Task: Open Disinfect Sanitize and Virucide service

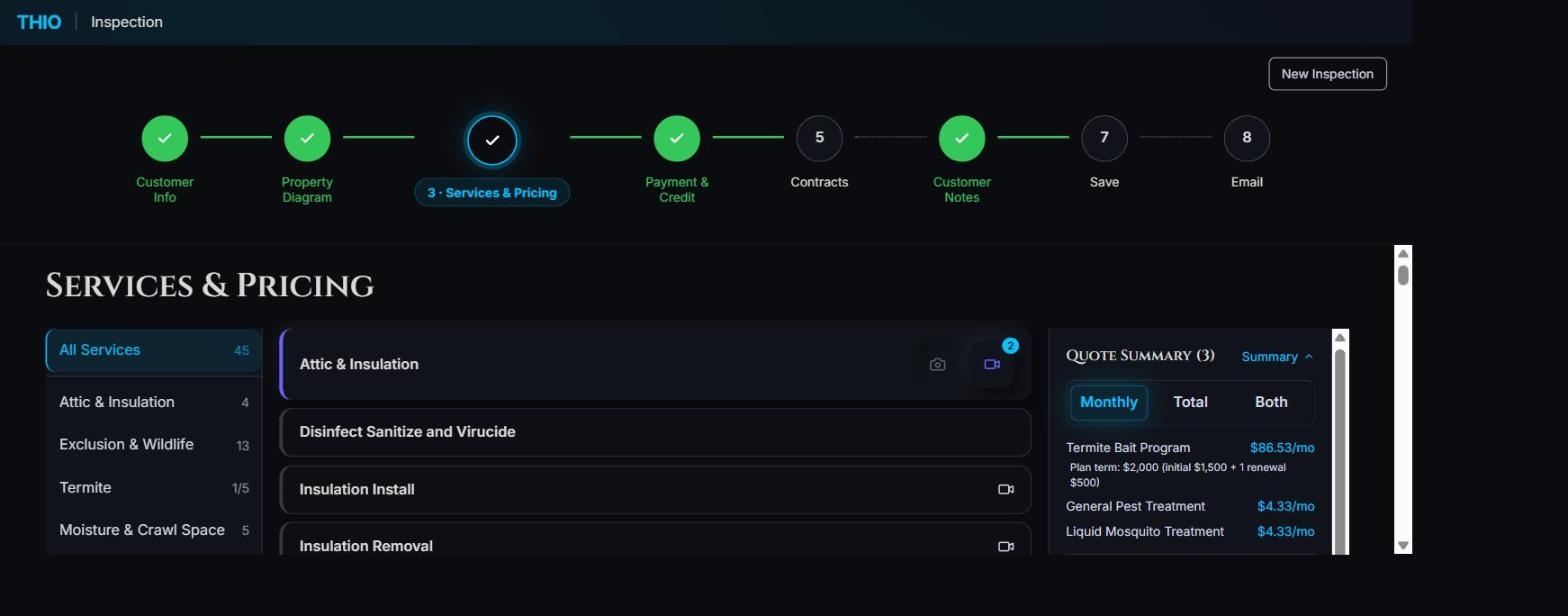Action: coord(655,432)
